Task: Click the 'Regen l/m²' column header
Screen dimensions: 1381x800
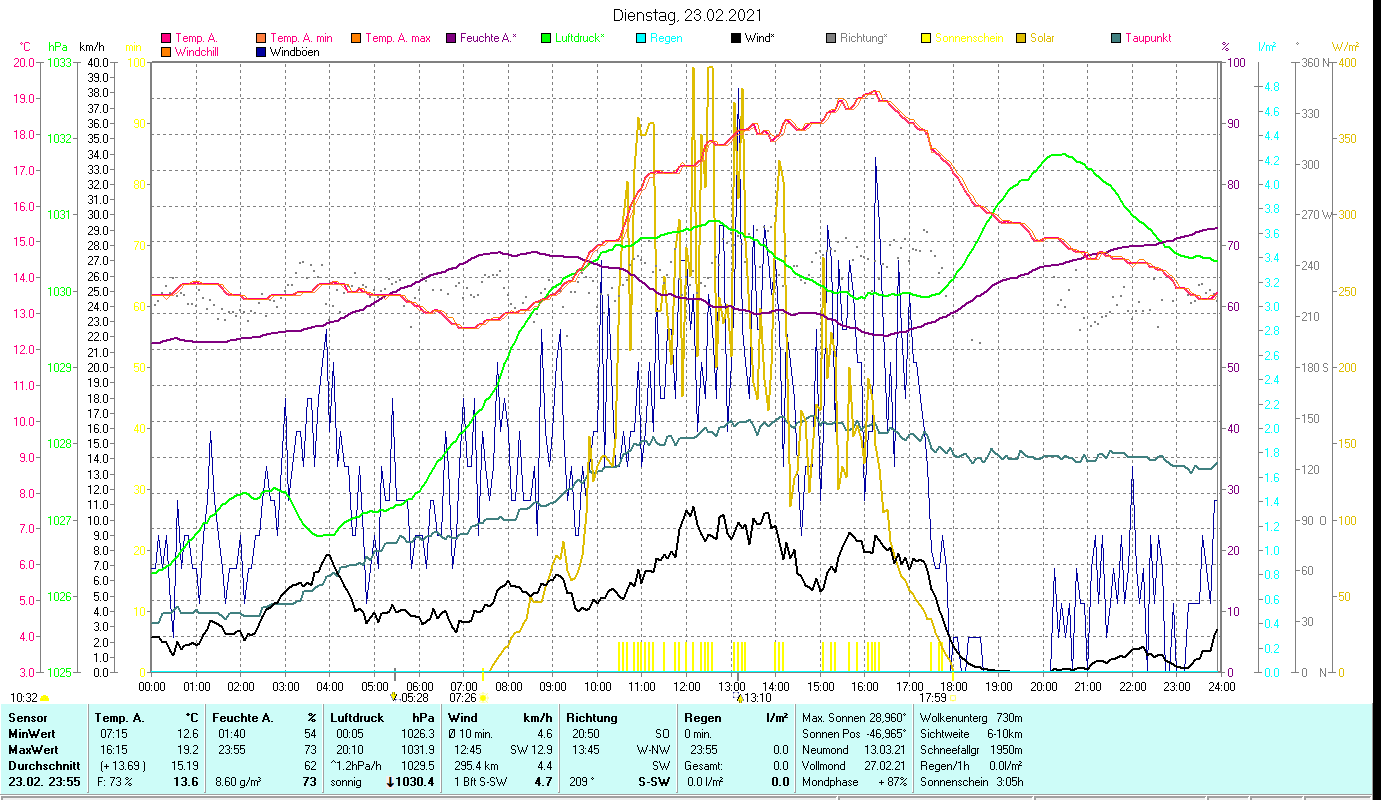Action: point(737,718)
